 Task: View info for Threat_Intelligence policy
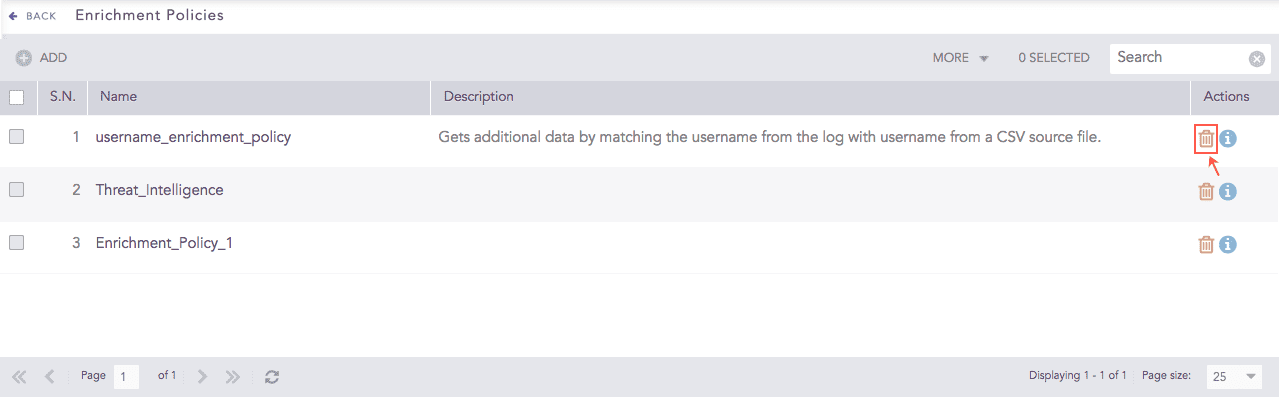pos(1228,192)
